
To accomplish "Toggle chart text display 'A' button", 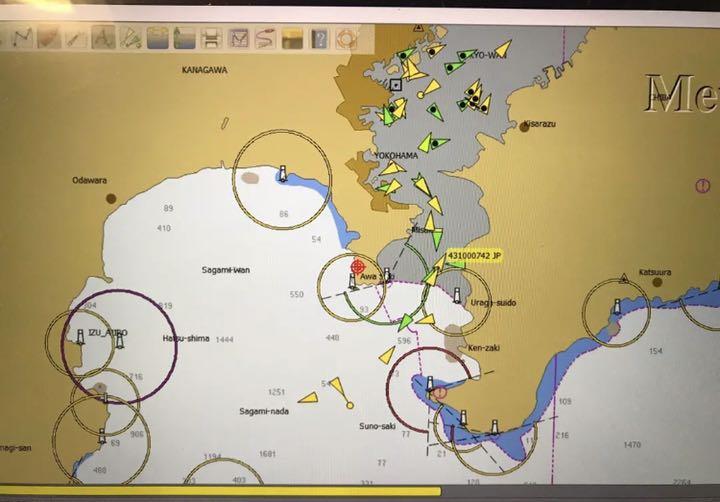I will click(101, 38).
